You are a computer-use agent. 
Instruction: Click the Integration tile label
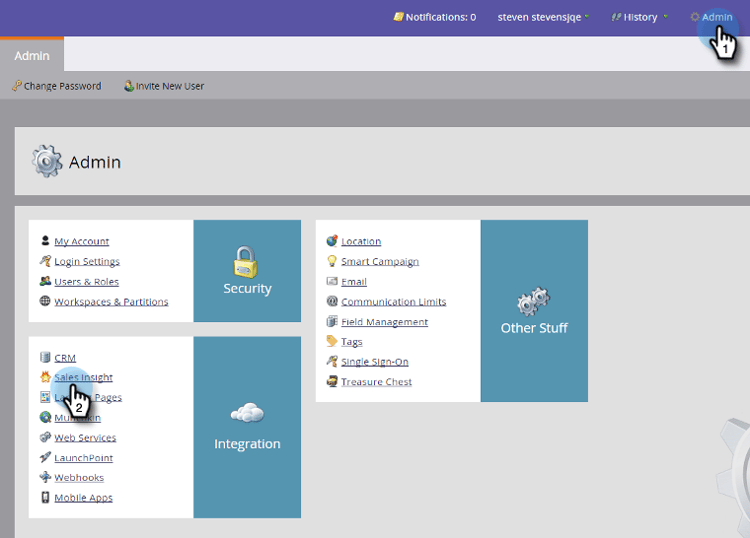tap(247, 444)
